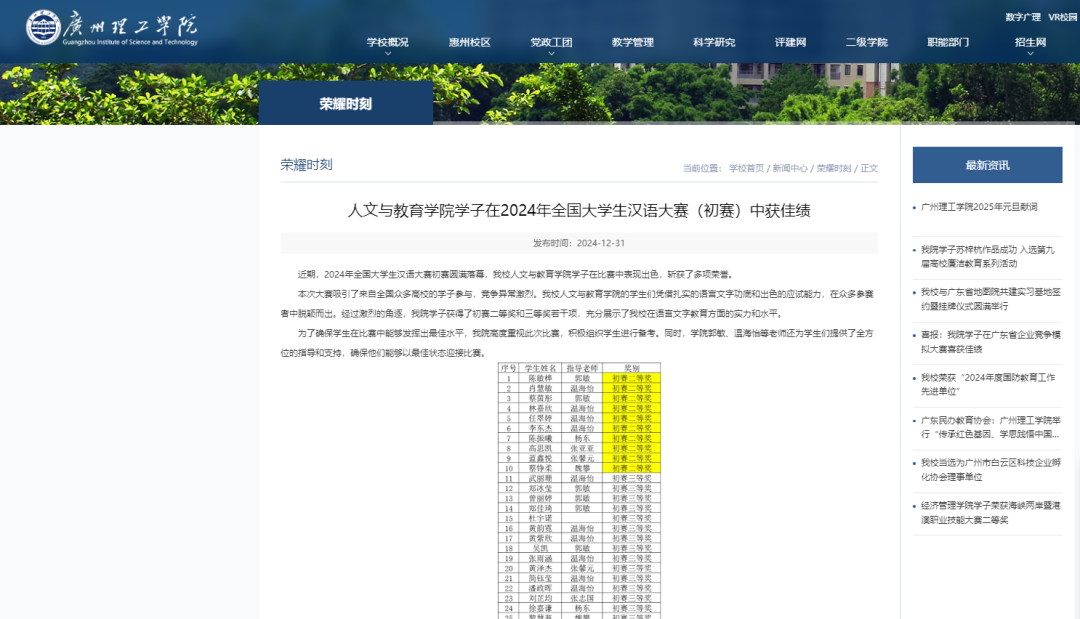Open the 惠州校区 navigation item
Image resolution: width=1080 pixels, height=619 pixels.
point(469,42)
